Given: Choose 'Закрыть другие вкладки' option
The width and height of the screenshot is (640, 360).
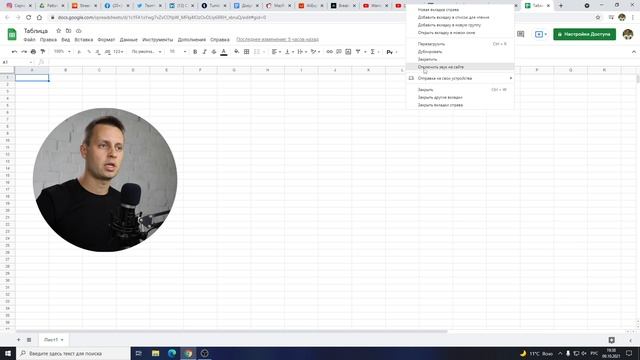Looking at the screenshot, I should pos(460,97).
